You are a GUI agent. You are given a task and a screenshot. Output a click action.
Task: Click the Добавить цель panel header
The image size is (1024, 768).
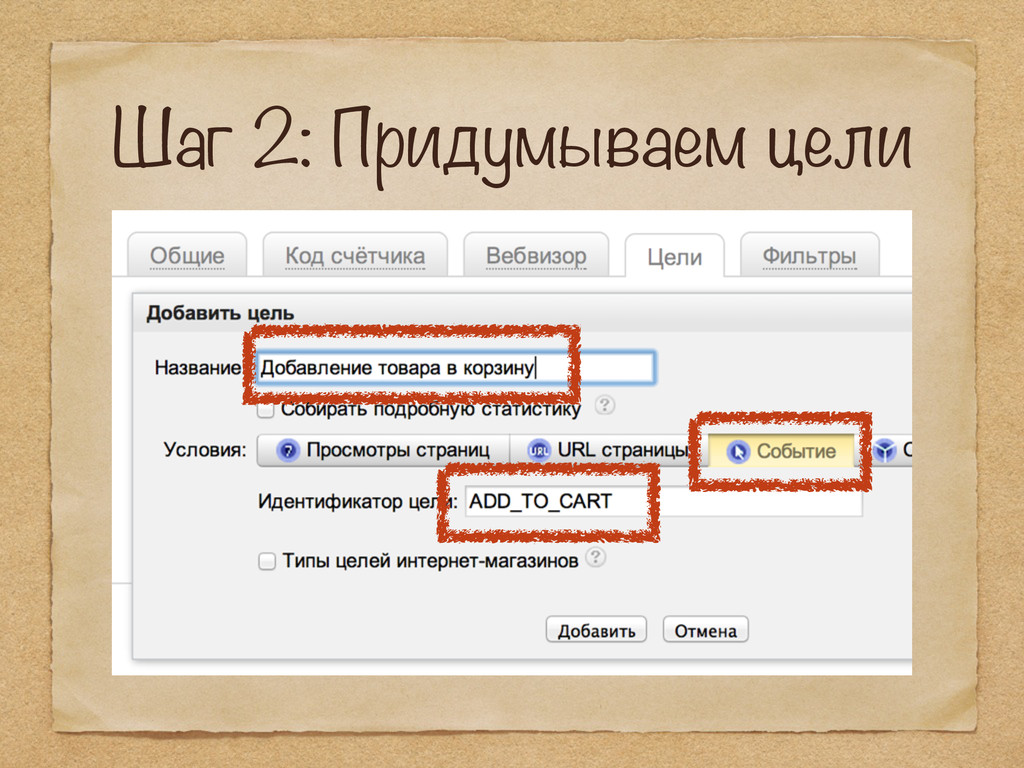point(522,313)
